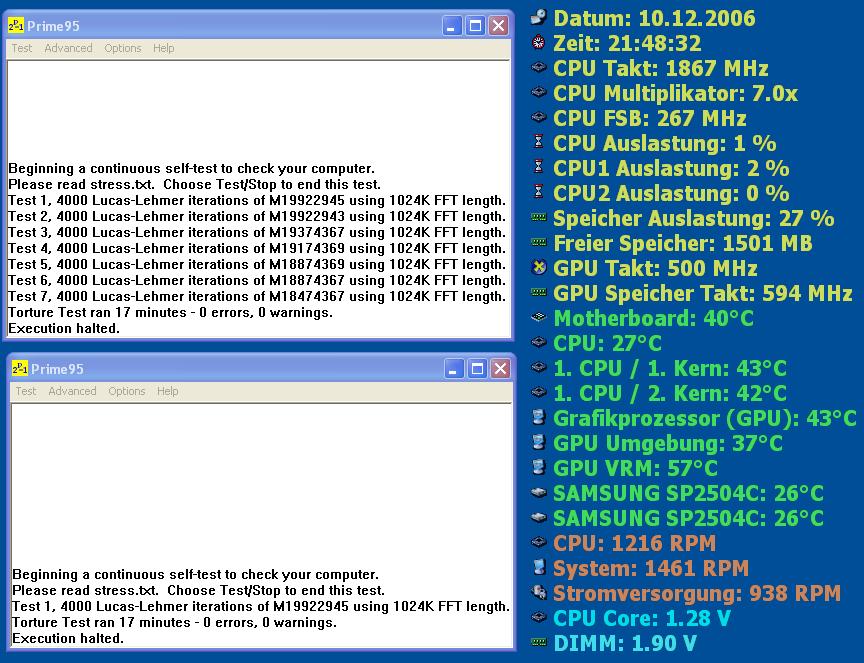Click the chip icon beside CPU Takt
The height and width of the screenshot is (663, 864).
click(x=538, y=67)
